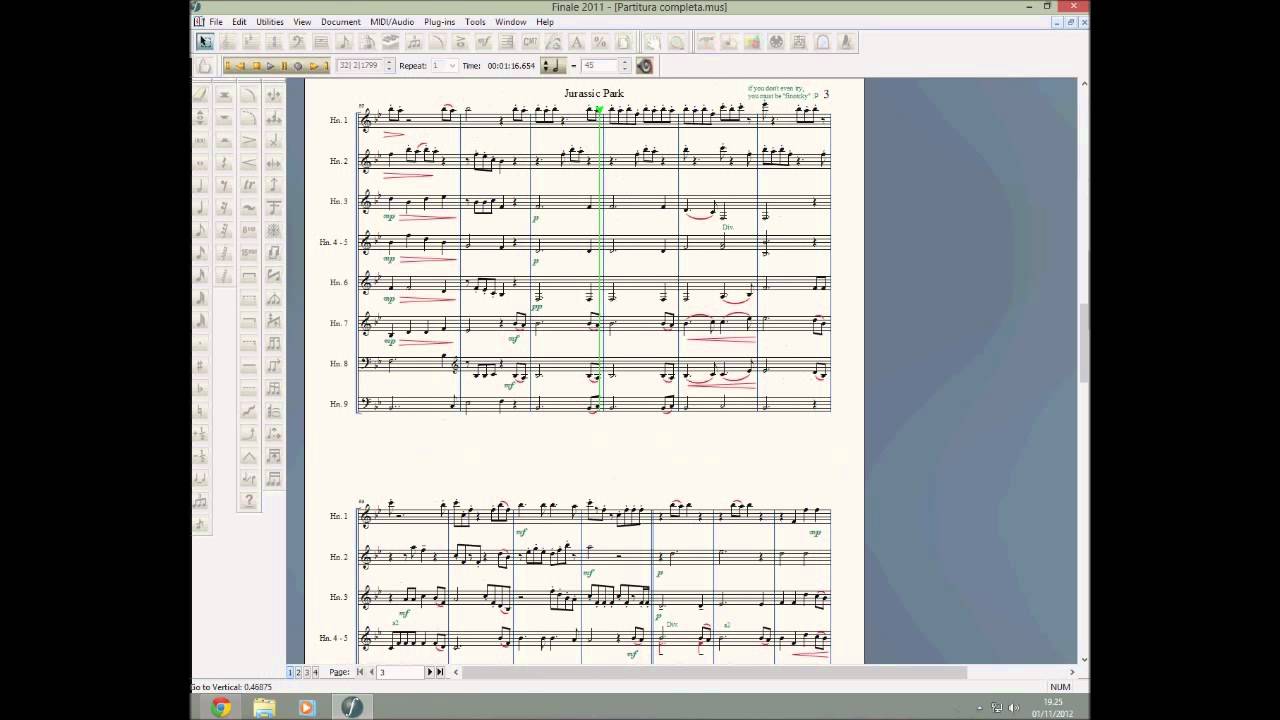
Task: Open the custom line question mark tool
Action: click(x=249, y=501)
